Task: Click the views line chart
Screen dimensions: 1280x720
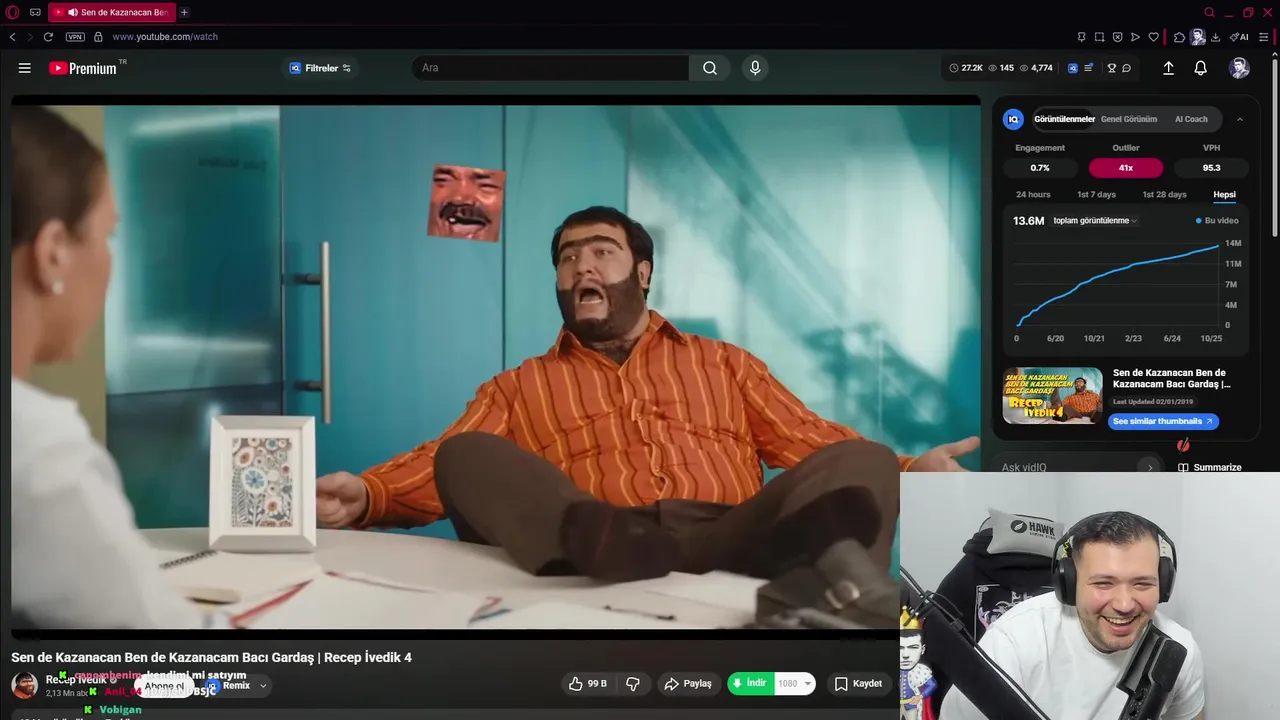Action: 1118,285
